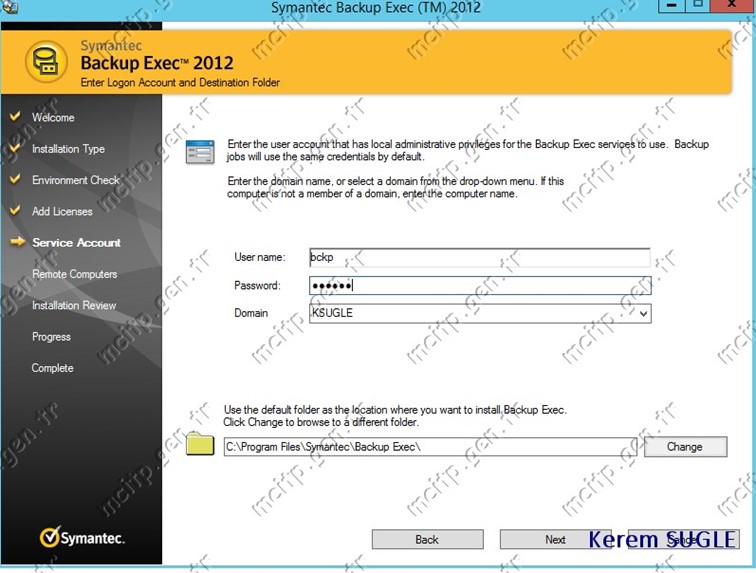Select the Remote Computers step
The height and width of the screenshot is (573, 756).
75,274
